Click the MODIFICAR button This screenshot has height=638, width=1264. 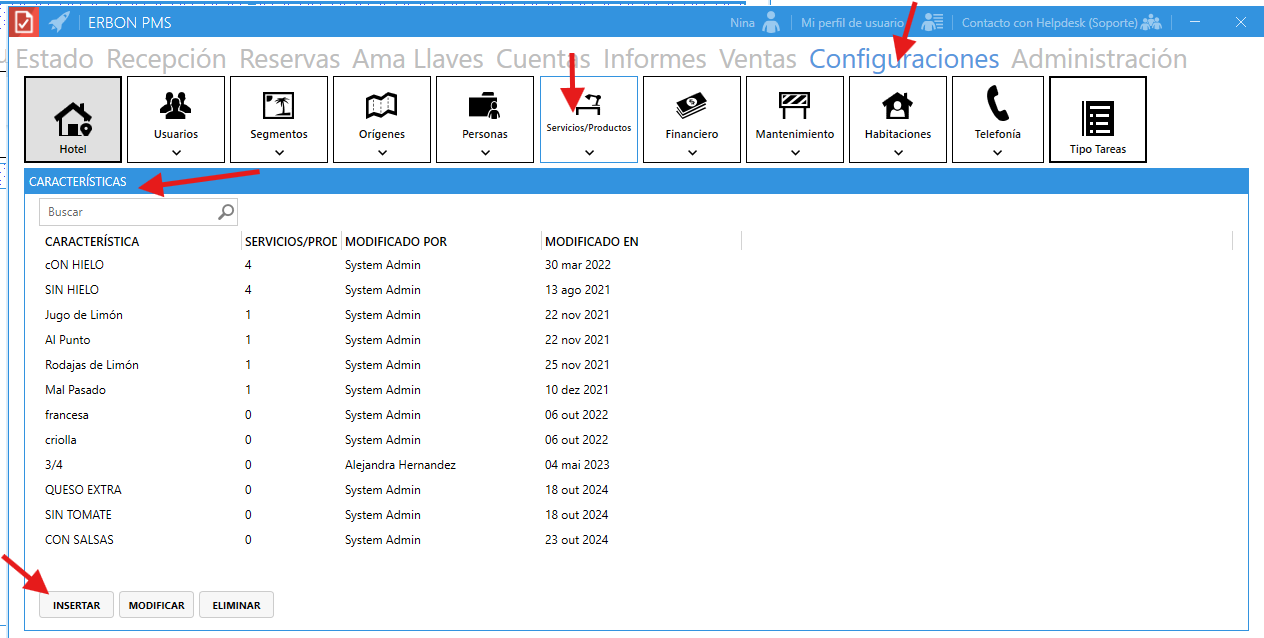click(x=156, y=605)
